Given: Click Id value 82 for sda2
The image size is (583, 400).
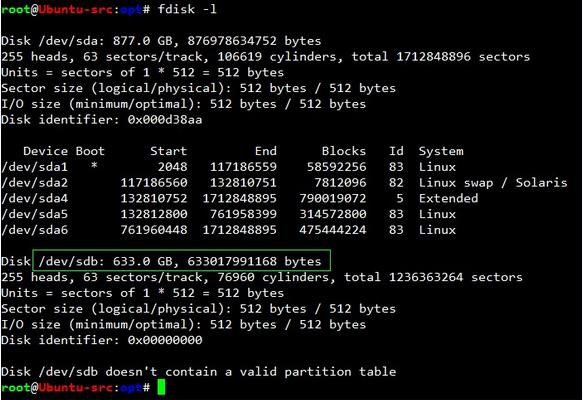Looking at the screenshot, I should pos(396,183).
